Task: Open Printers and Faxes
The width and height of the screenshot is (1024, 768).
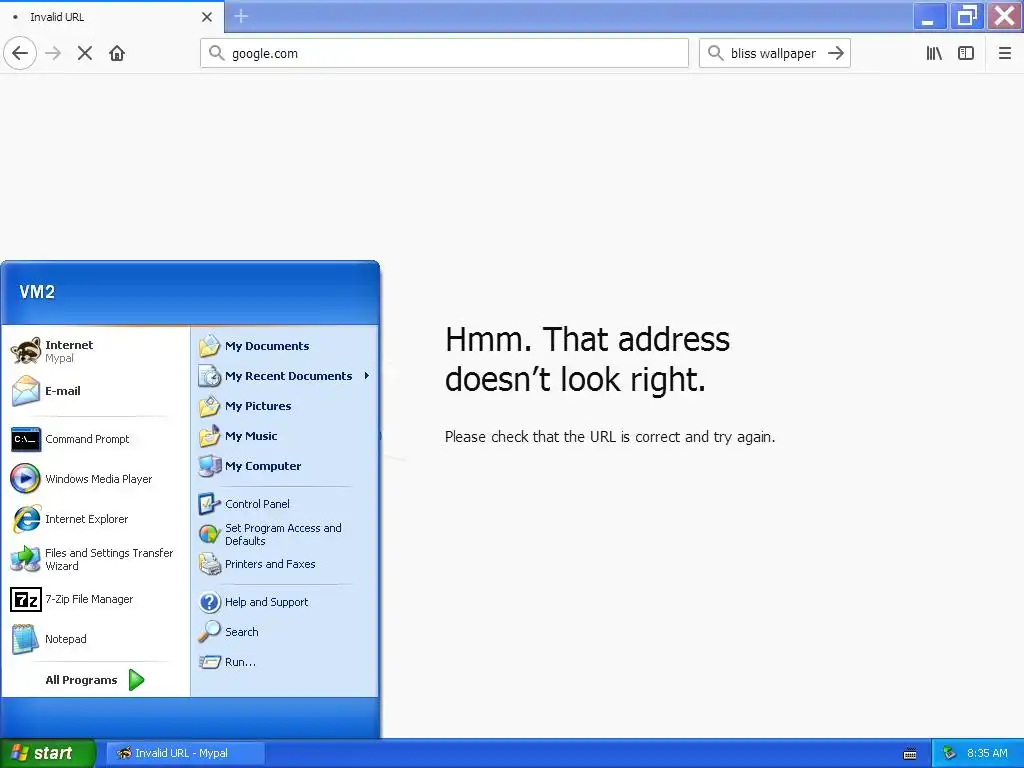Action: (285, 564)
